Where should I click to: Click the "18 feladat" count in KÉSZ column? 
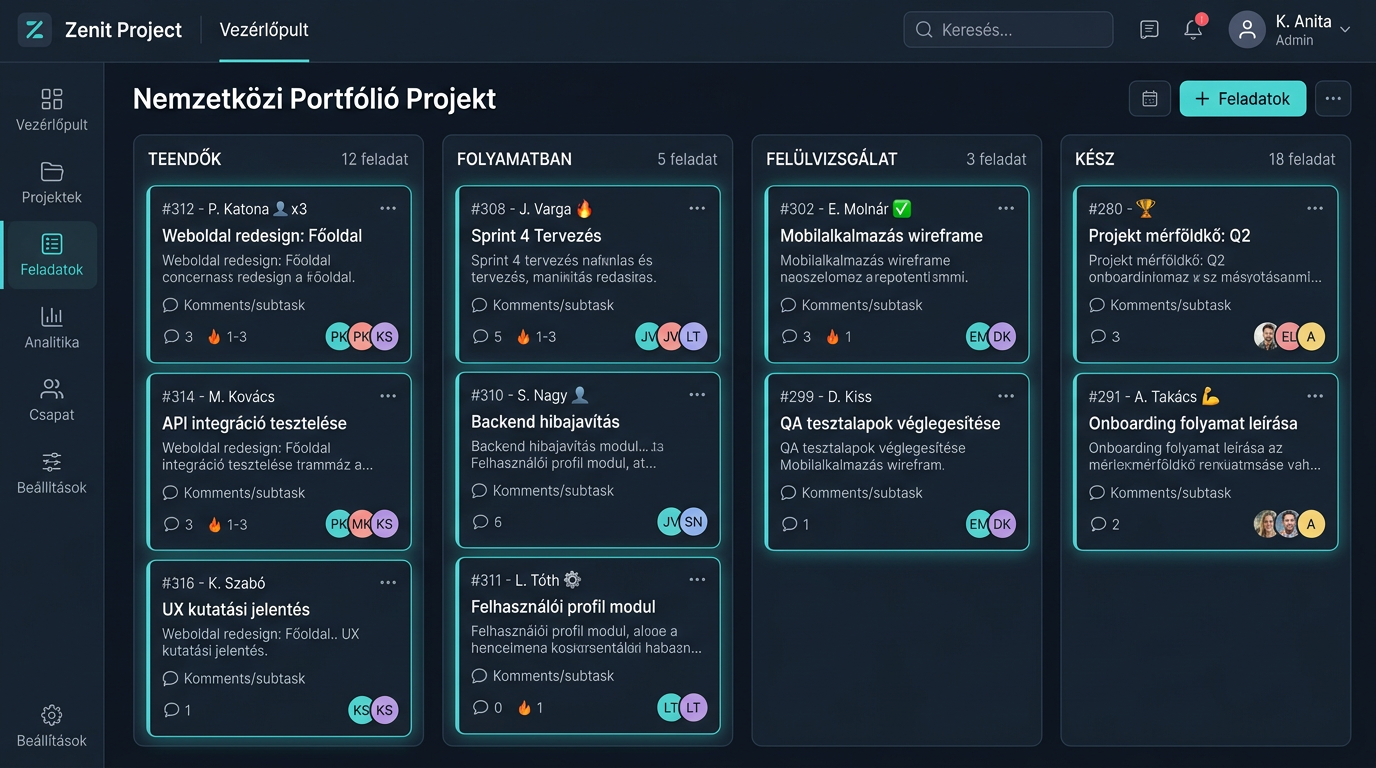click(x=1302, y=159)
